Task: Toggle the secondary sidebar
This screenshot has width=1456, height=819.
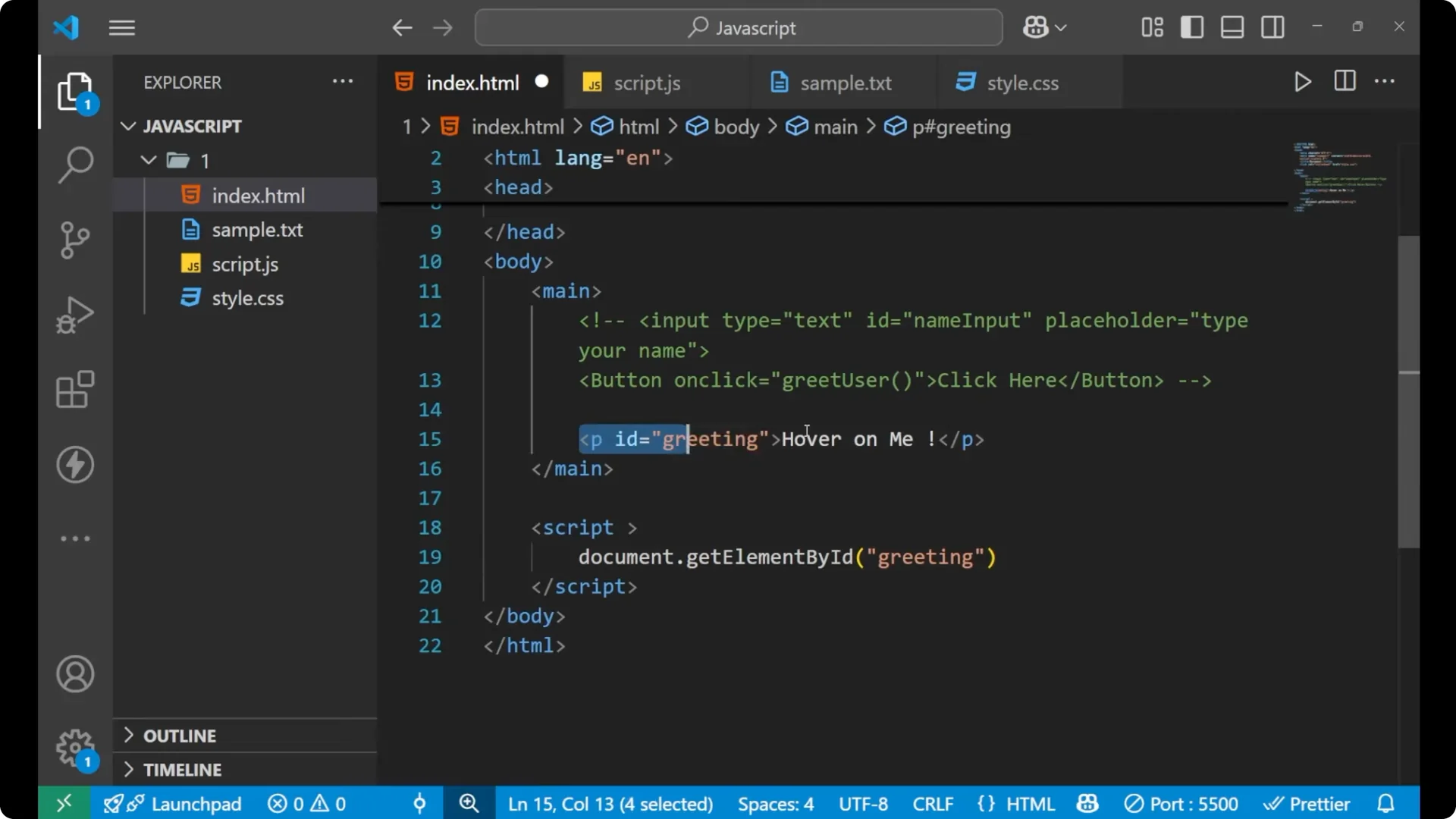Action: pos(1272,27)
